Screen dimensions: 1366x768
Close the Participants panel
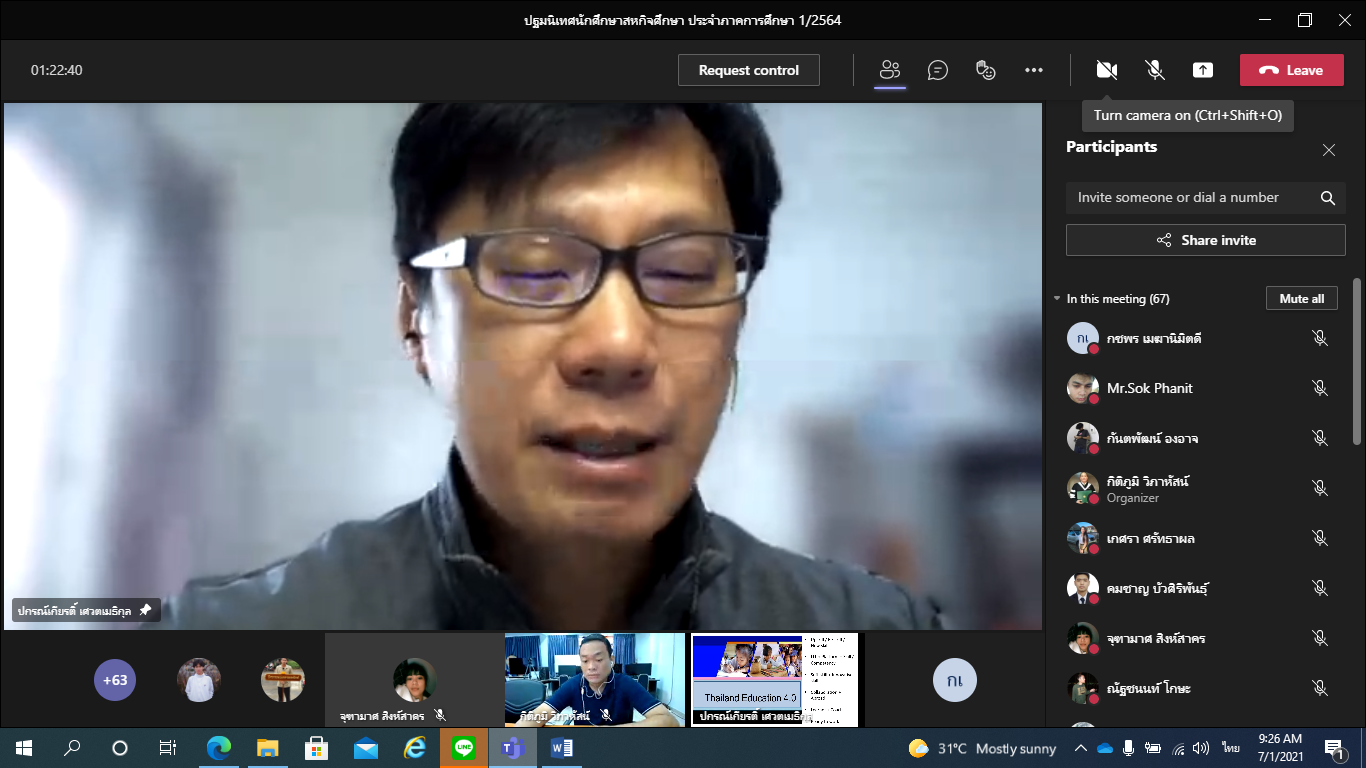1328,150
